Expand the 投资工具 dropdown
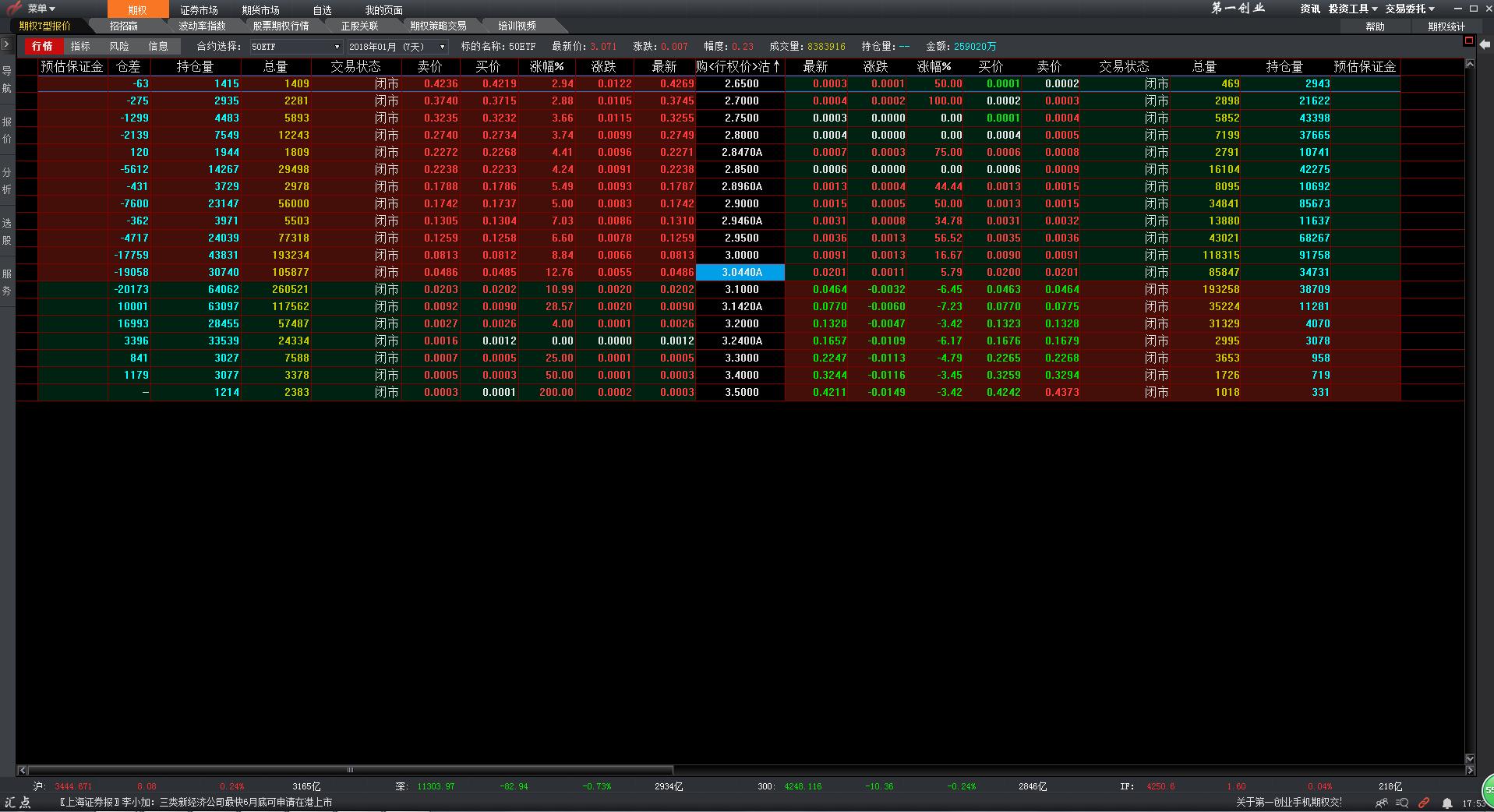Viewport: 1494px width, 812px height. tap(1353, 9)
